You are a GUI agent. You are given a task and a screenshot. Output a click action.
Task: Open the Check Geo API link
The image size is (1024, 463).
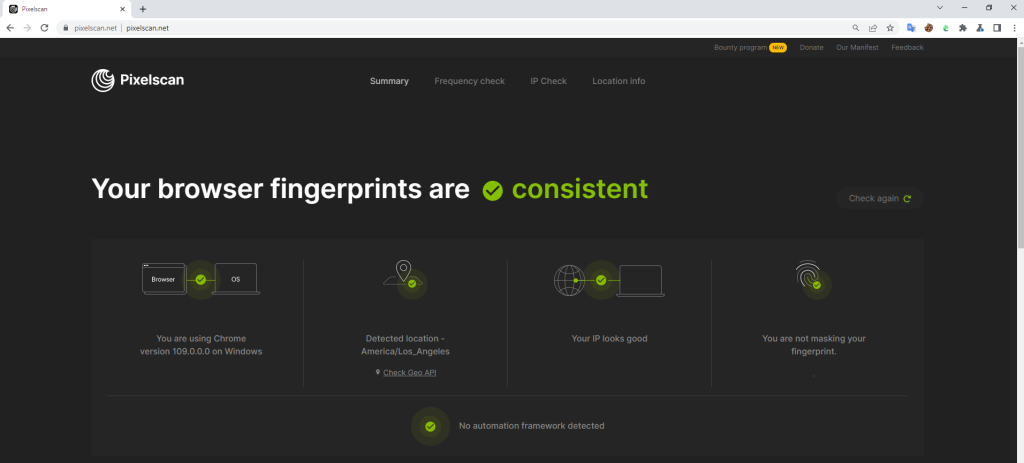[x=409, y=372]
